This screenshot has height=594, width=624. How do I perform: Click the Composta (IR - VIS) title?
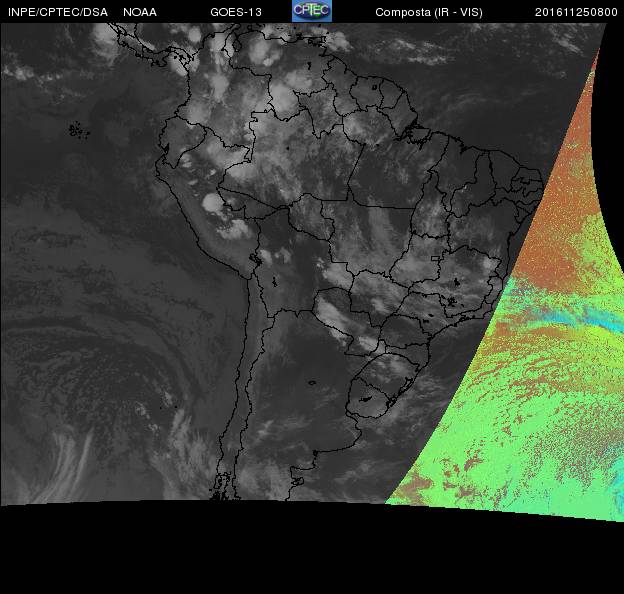(426, 12)
